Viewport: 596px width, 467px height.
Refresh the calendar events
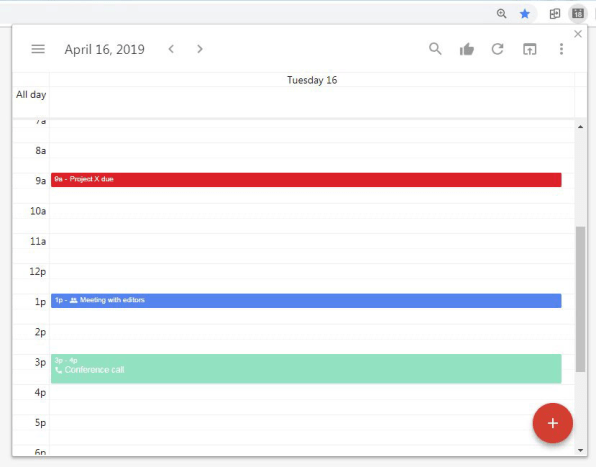498,49
